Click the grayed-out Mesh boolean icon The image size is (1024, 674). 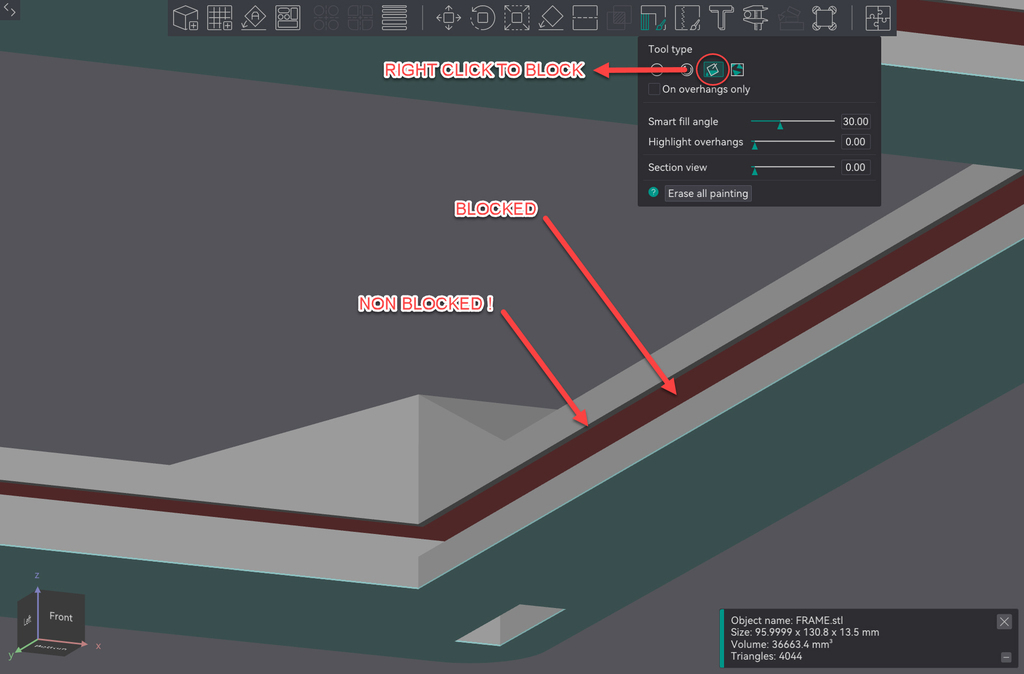618,18
